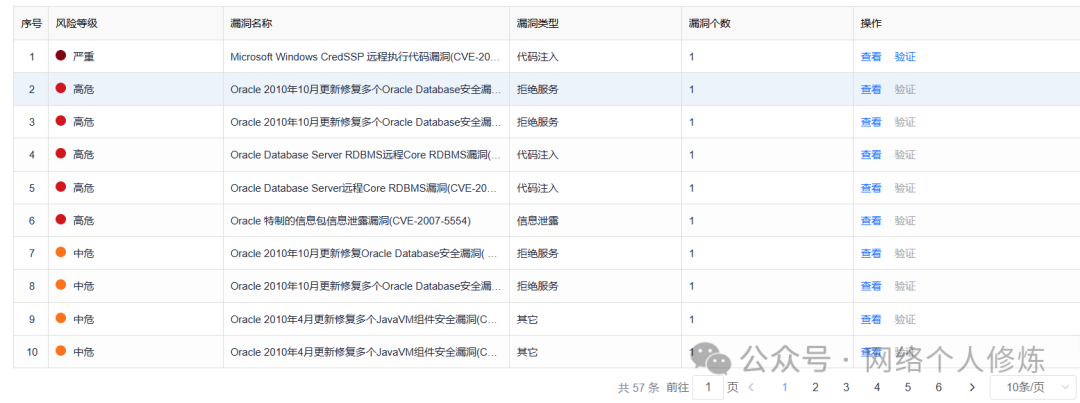Select the Oracle 2010年10月更新修复Oracle Database name in row 7
1080x403 pixels.
tap(364, 254)
